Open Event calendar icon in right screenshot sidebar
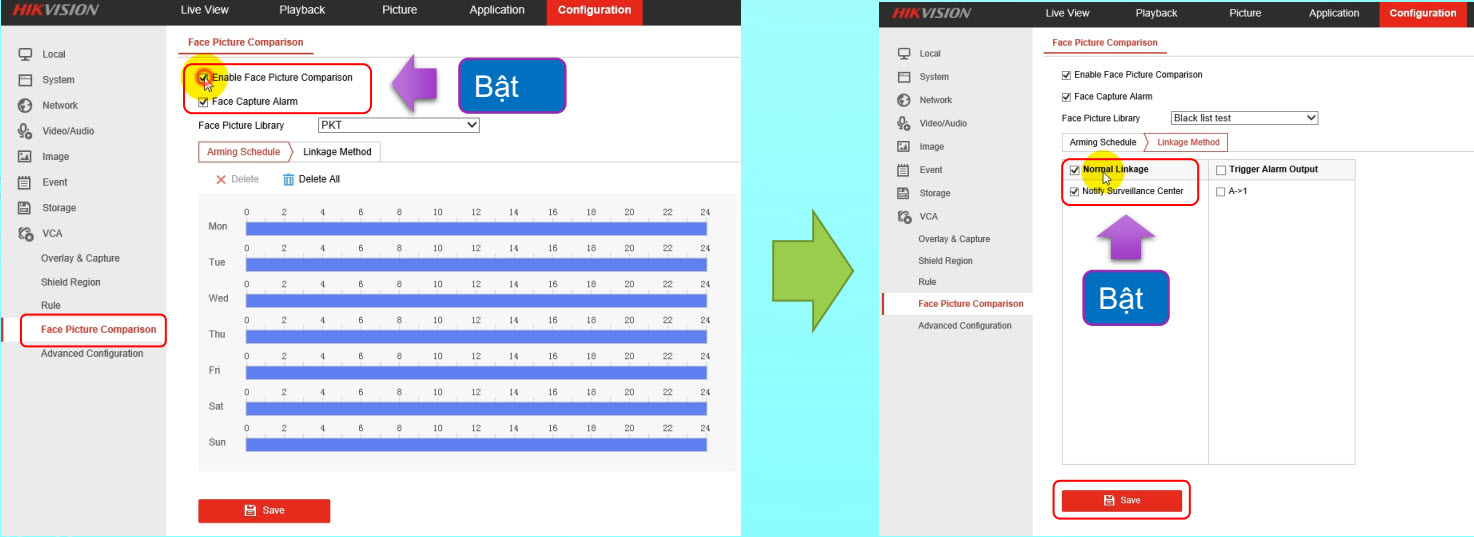The height and width of the screenshot is (537, 1474). click(x=904, y=170)
